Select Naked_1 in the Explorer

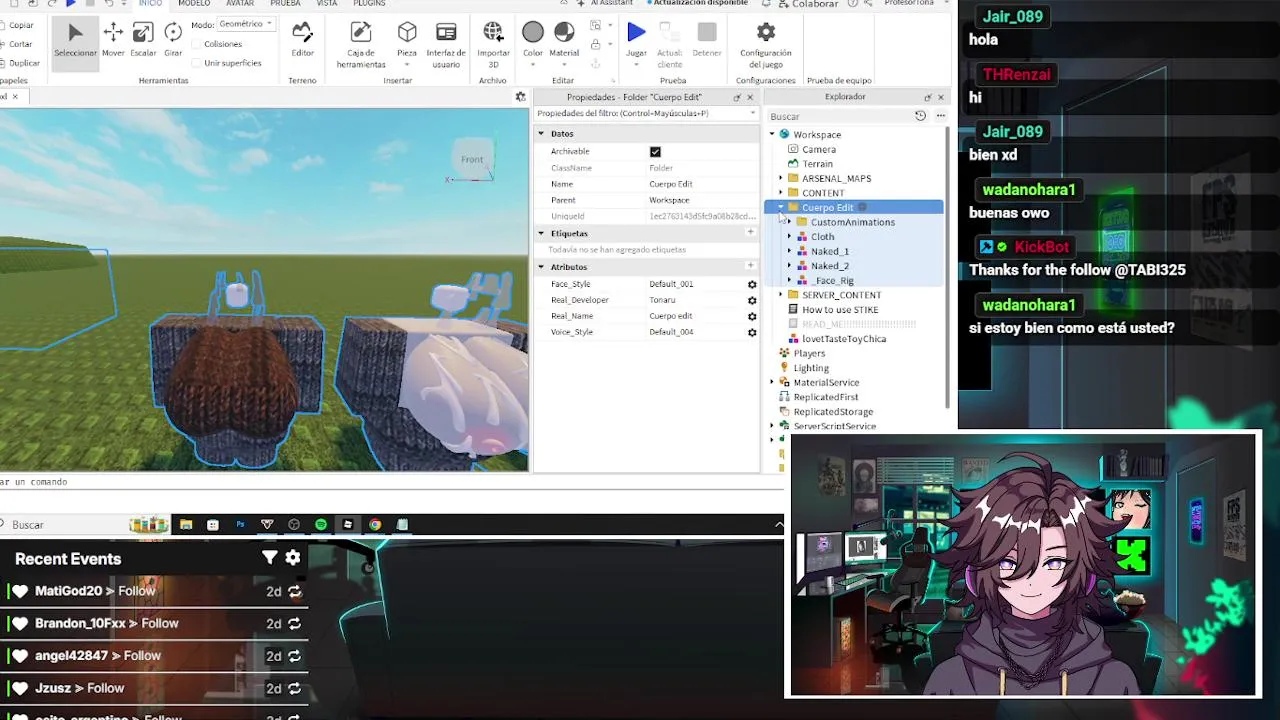pos(830,251)
